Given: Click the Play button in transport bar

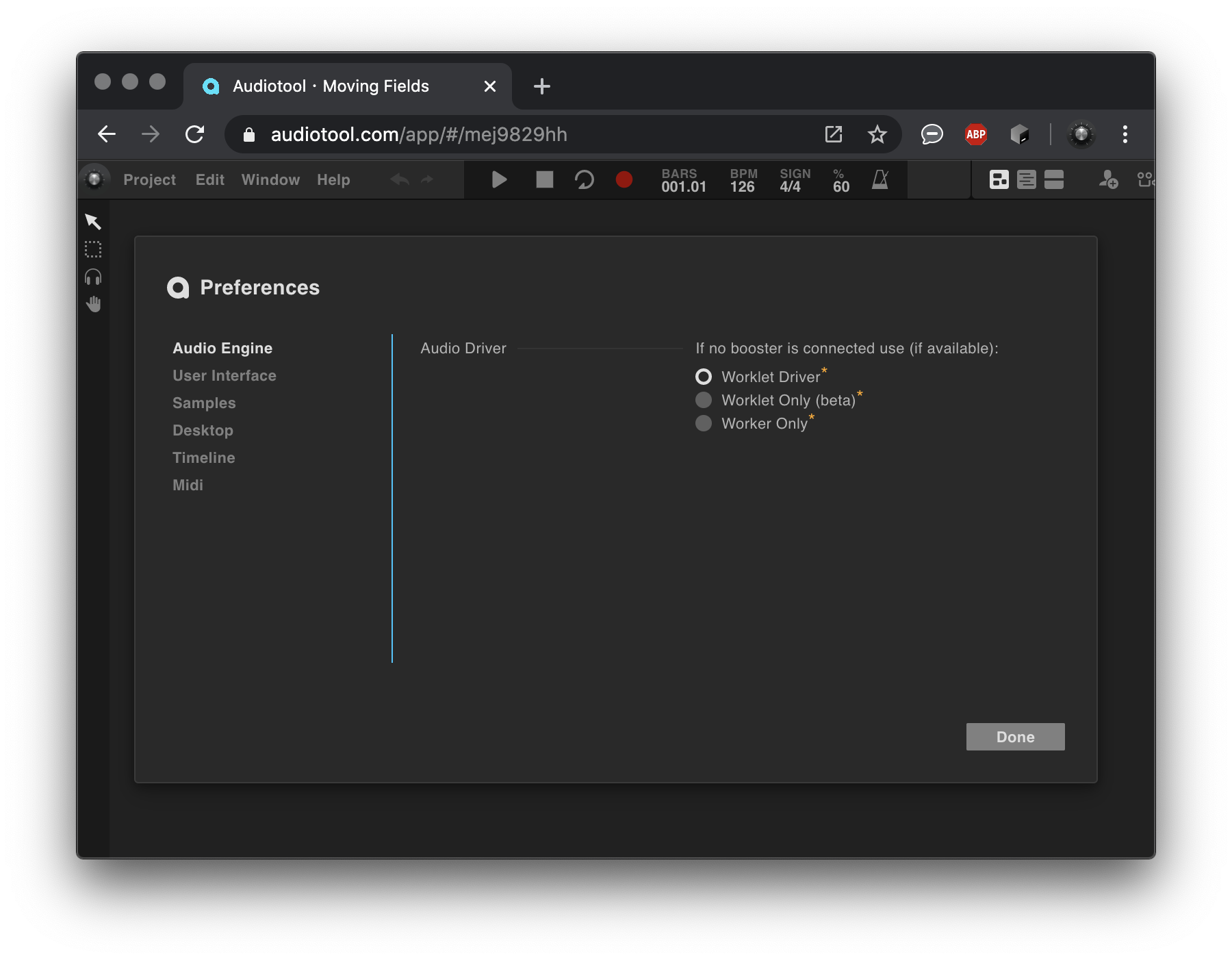Looking at the screenshot, I should (x=499, y=179).
